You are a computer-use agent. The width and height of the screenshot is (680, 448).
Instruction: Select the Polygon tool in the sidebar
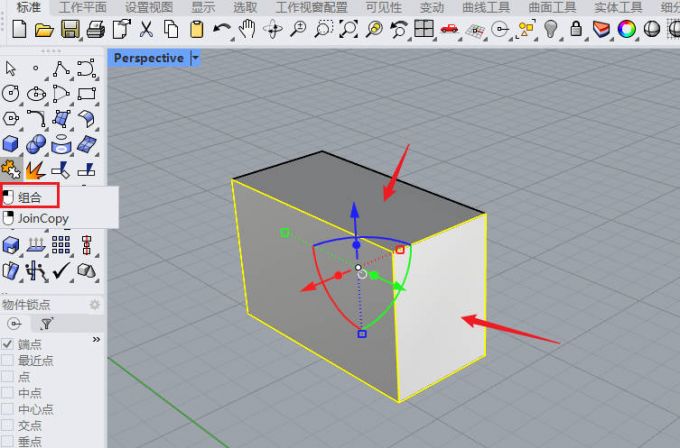(x=10, y=118)
